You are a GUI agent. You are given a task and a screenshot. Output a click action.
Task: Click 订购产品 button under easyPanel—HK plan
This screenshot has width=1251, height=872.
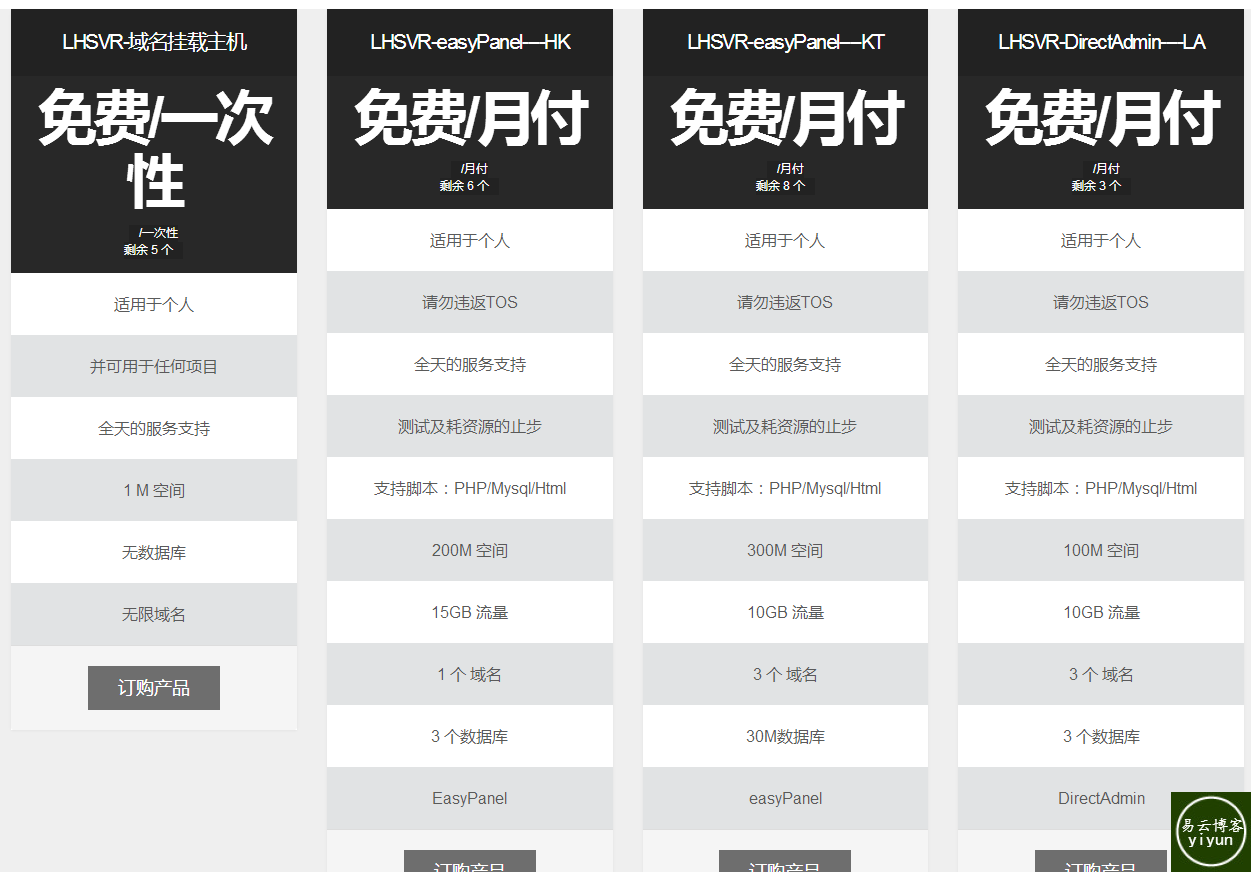[x=470, y=861]
